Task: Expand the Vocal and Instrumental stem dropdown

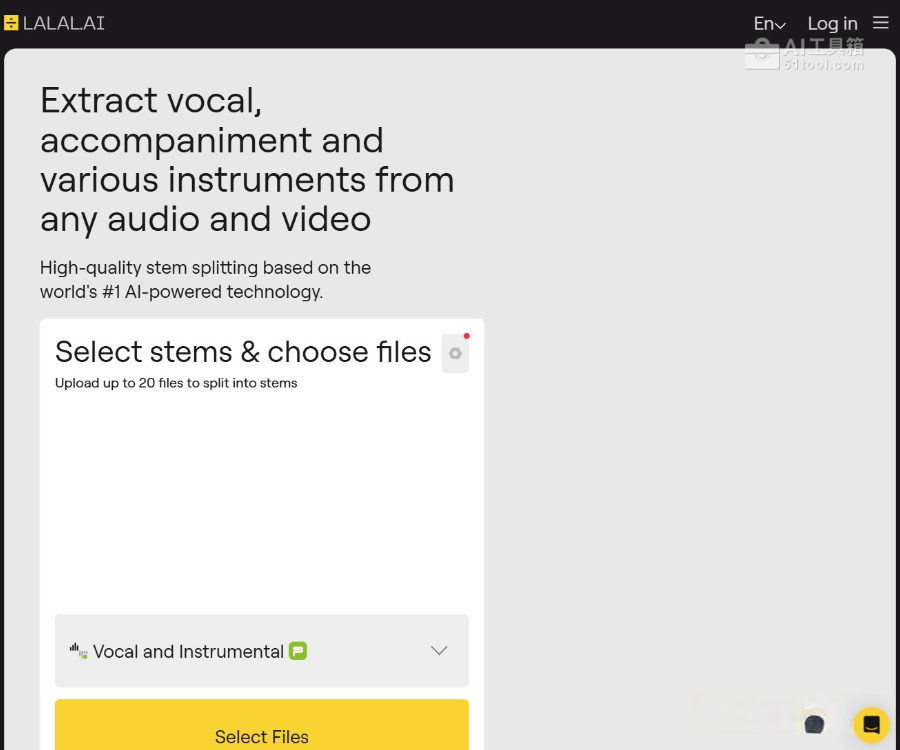Action: pyautogui.click(x=261, y=651)
